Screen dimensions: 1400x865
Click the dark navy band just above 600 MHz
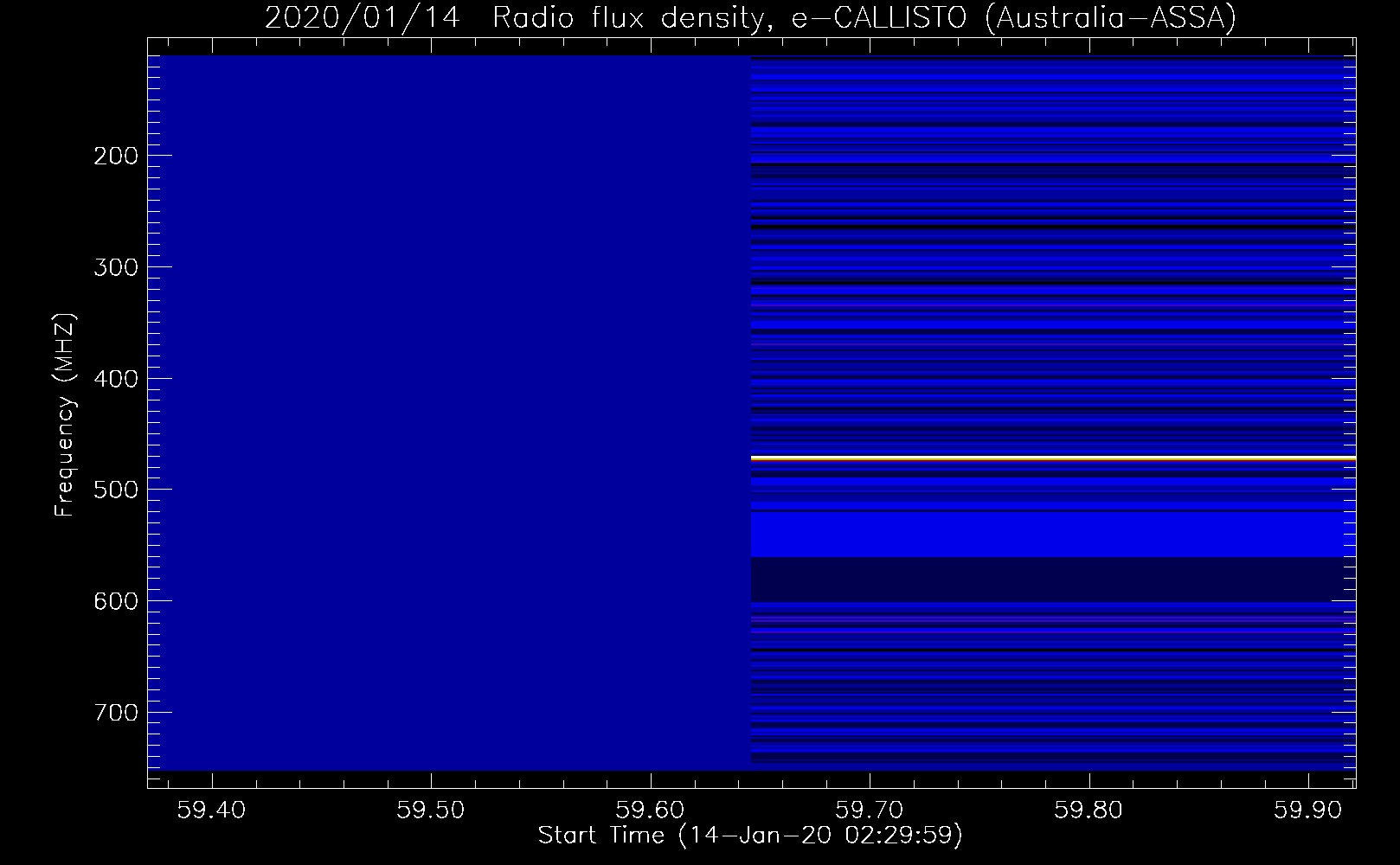(x=1053, y=580)
